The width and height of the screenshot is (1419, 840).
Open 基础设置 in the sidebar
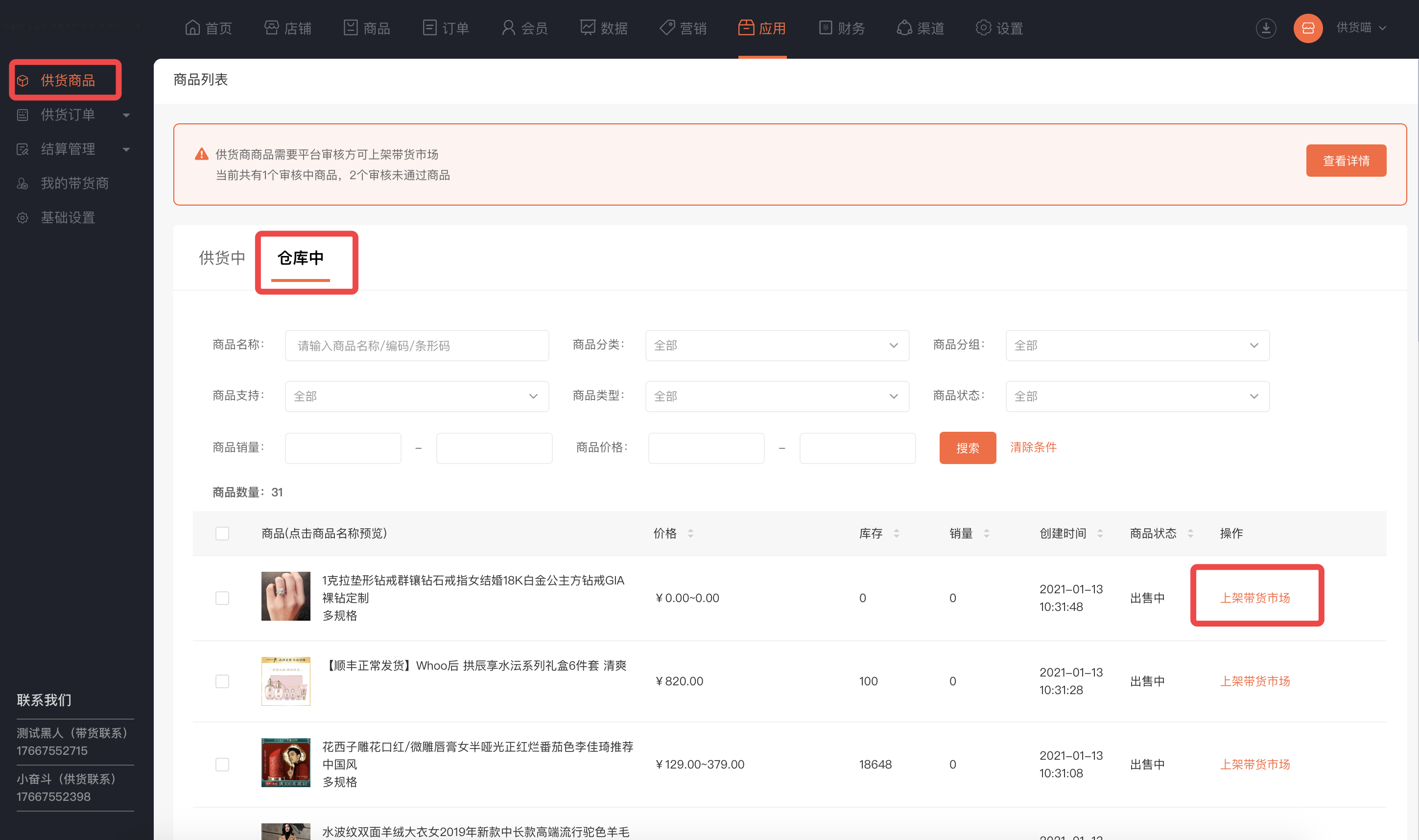point(68,217)
